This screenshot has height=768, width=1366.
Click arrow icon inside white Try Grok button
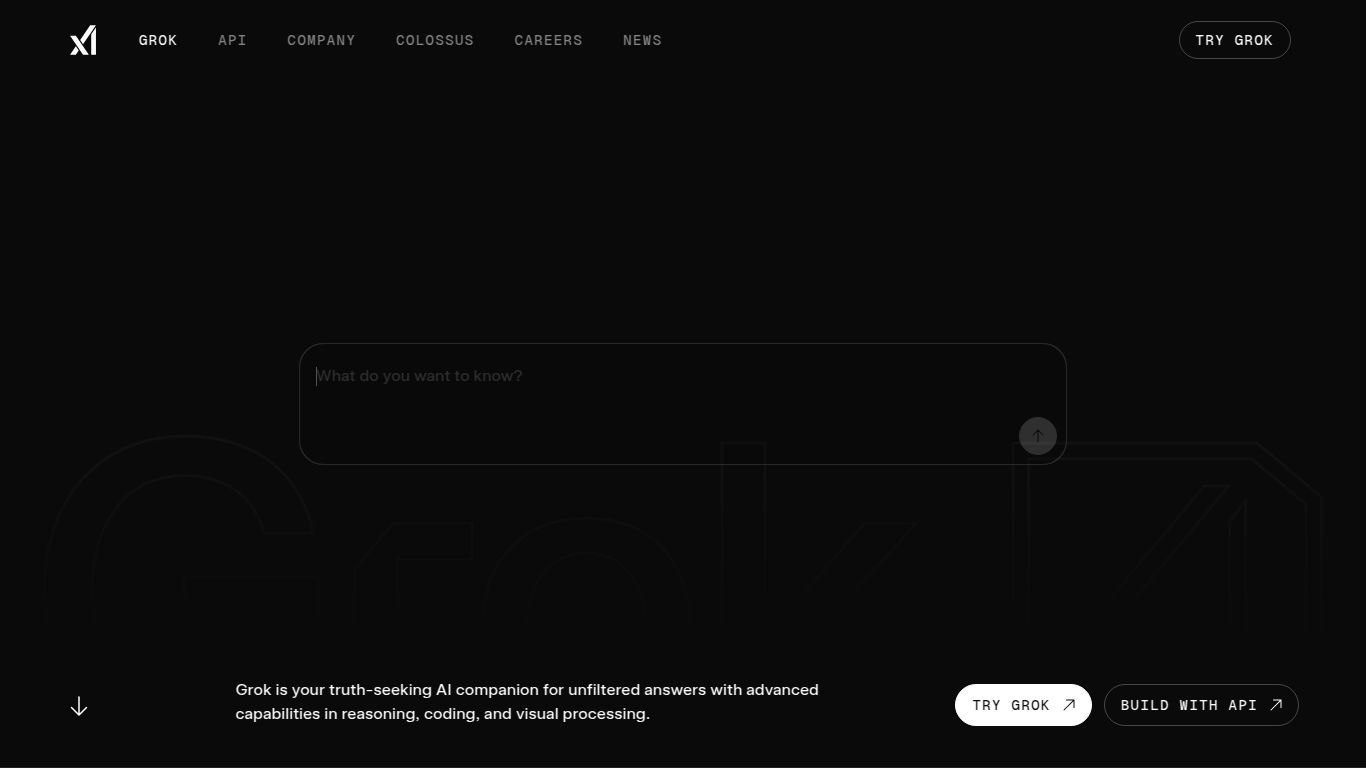(x=1069, y=705)
